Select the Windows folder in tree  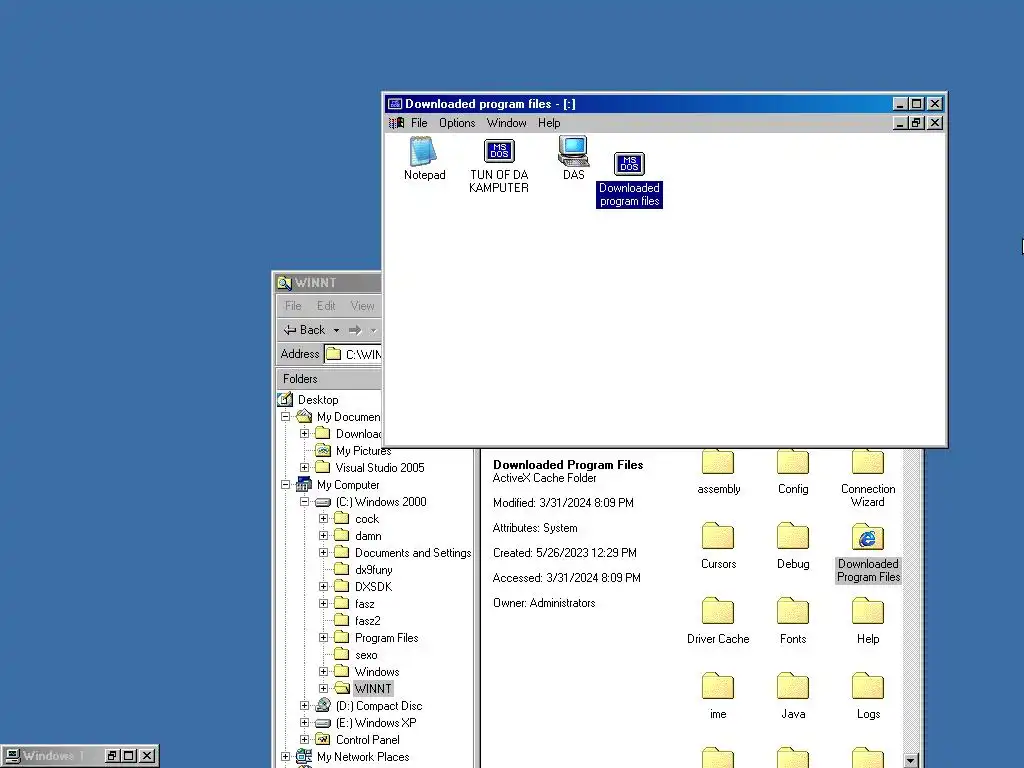point(377,671)
